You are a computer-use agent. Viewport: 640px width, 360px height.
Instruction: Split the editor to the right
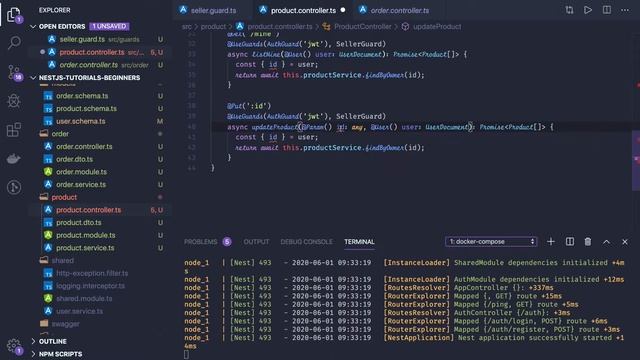click(x=607, y=10)
